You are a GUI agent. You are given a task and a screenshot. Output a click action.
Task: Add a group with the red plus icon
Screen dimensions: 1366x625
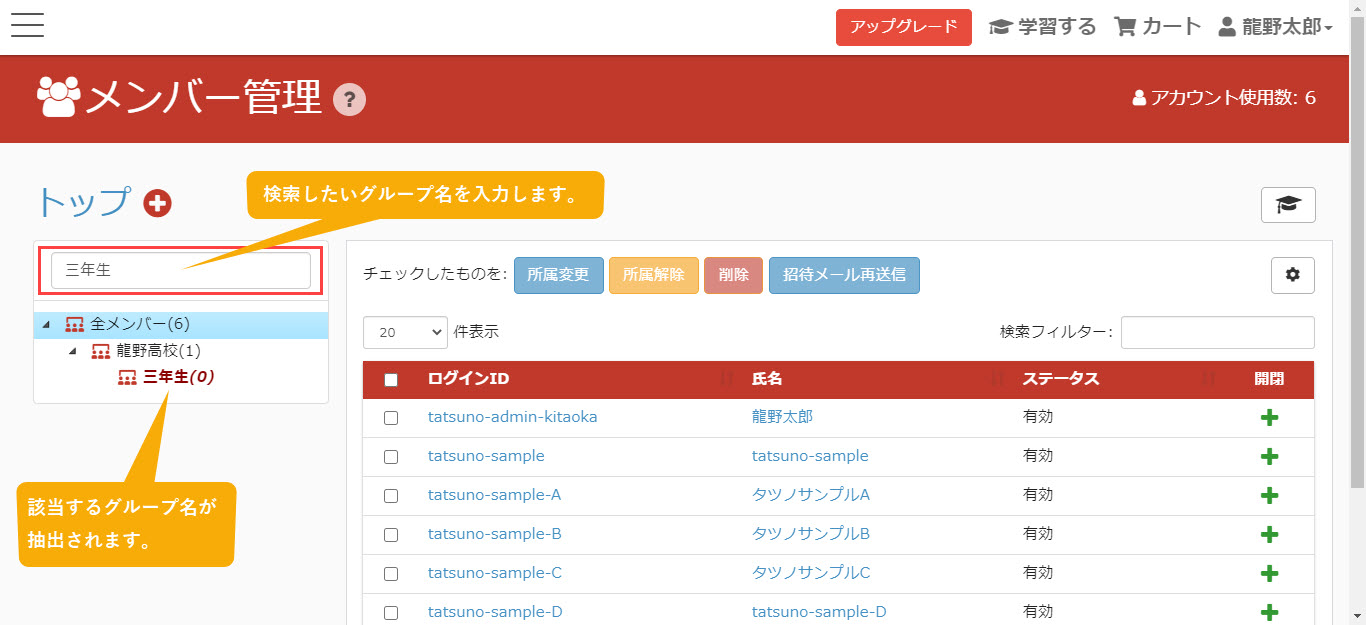pos(157,203)
